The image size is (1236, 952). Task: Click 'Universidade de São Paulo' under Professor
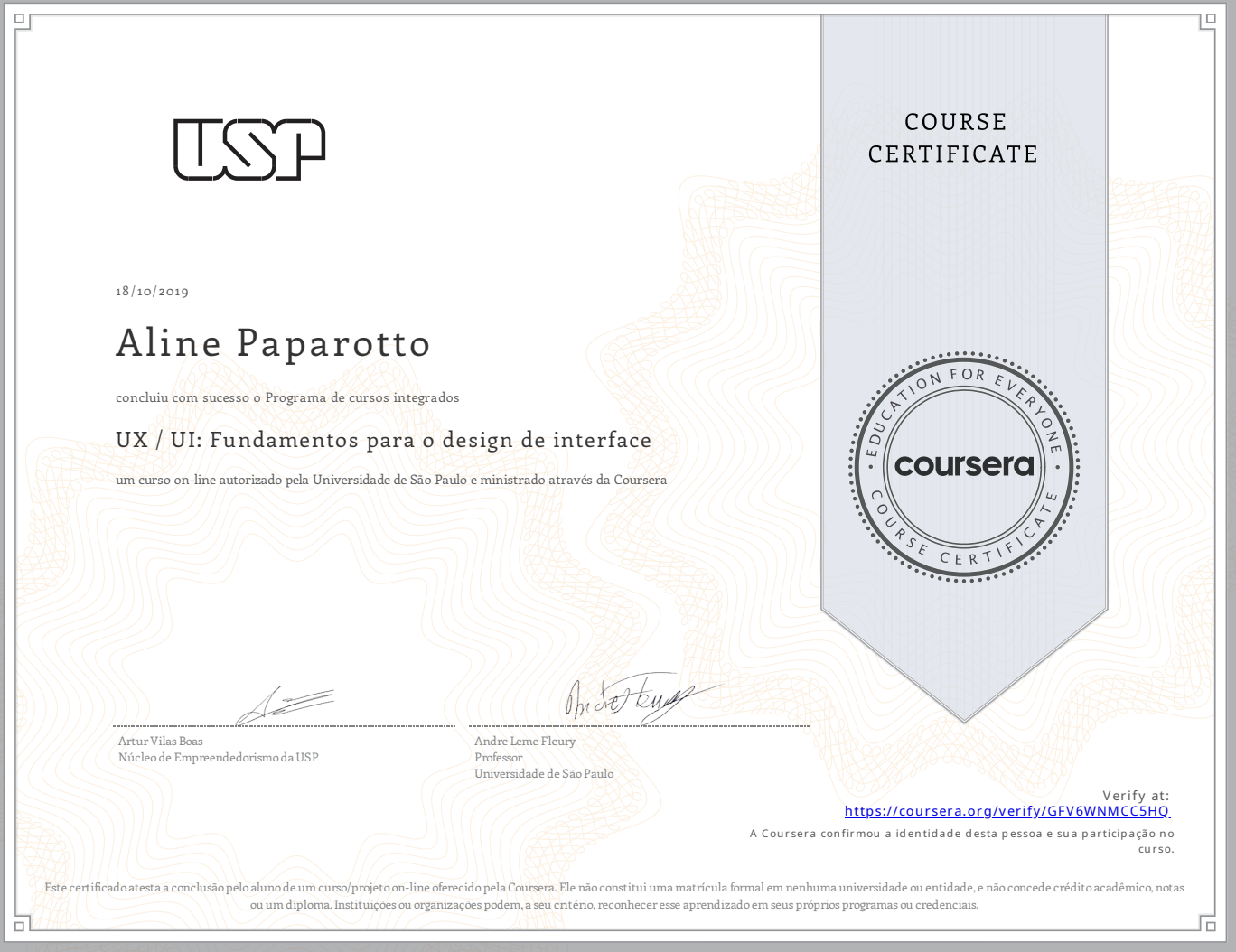pyautogui.click(x=544, y=773)
